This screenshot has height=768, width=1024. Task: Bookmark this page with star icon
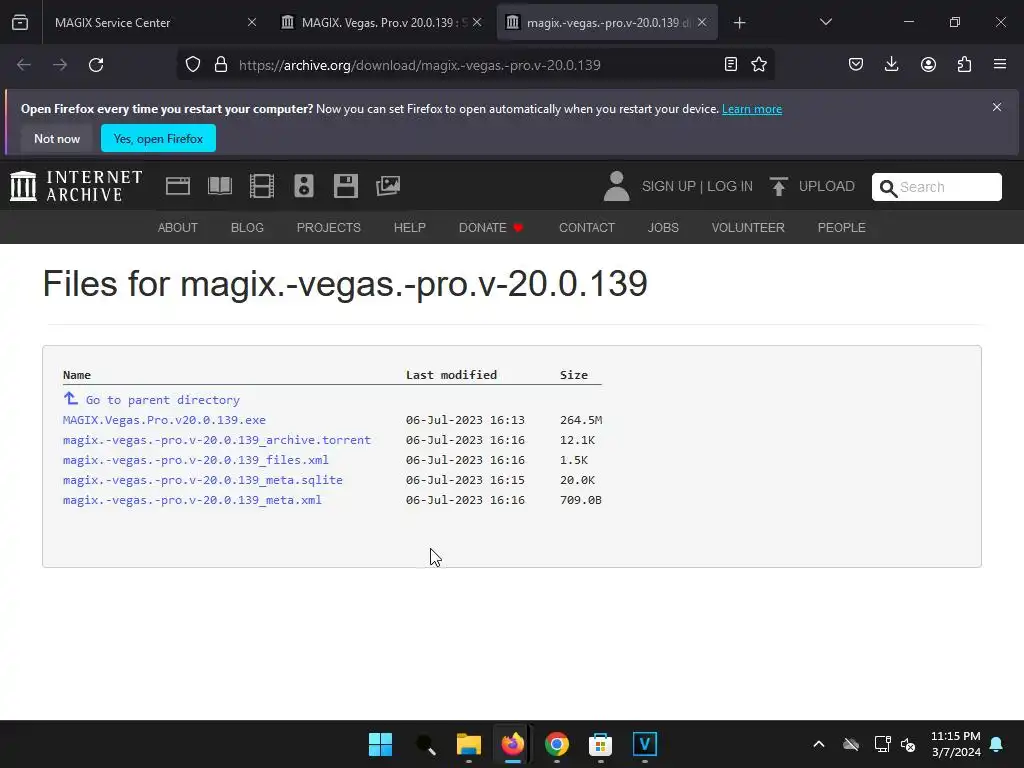759,64
